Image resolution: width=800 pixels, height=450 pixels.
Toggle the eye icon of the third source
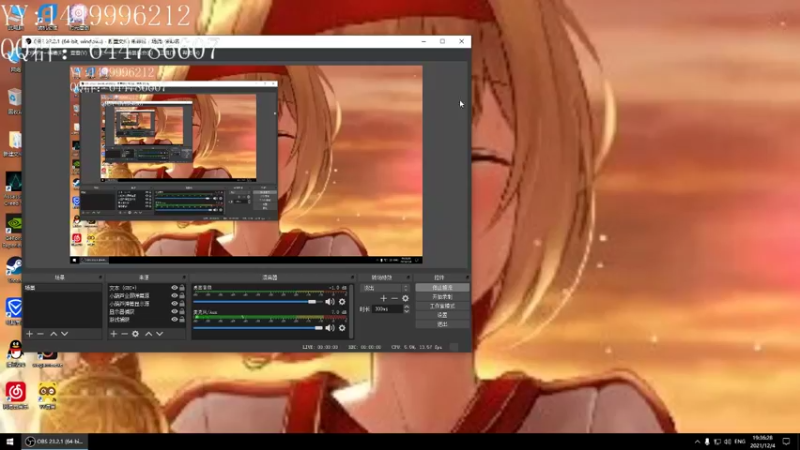point(174,304)
